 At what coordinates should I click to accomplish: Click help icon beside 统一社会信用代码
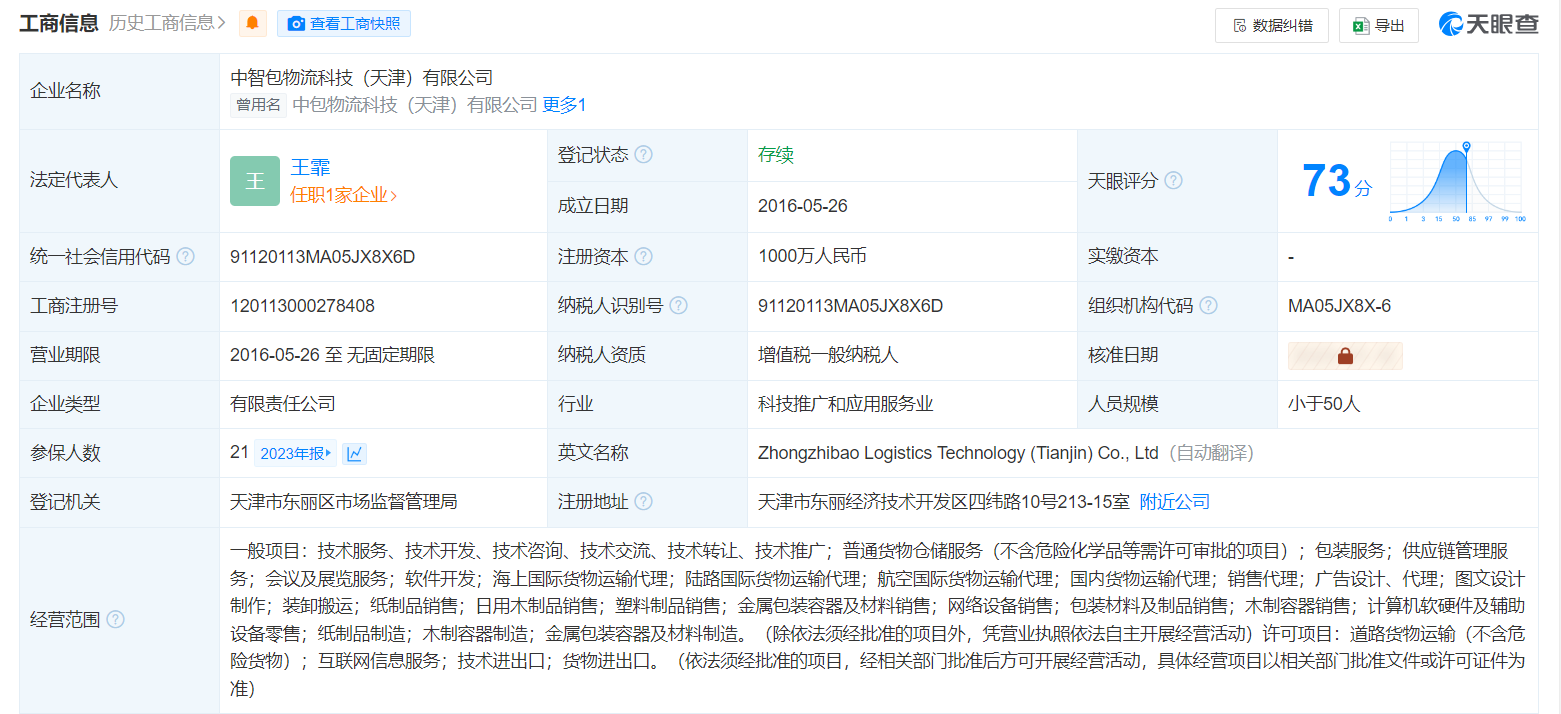pyautogui.click(x=186, y=257)
